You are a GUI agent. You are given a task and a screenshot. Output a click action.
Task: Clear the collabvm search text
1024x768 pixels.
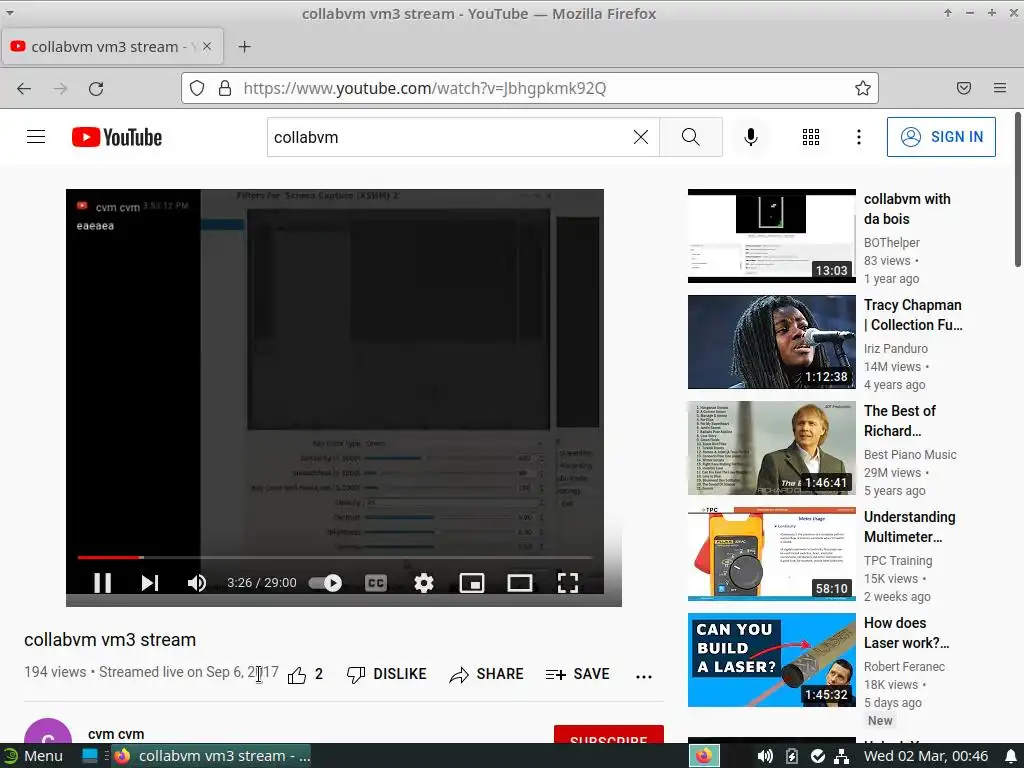(641, 136)
